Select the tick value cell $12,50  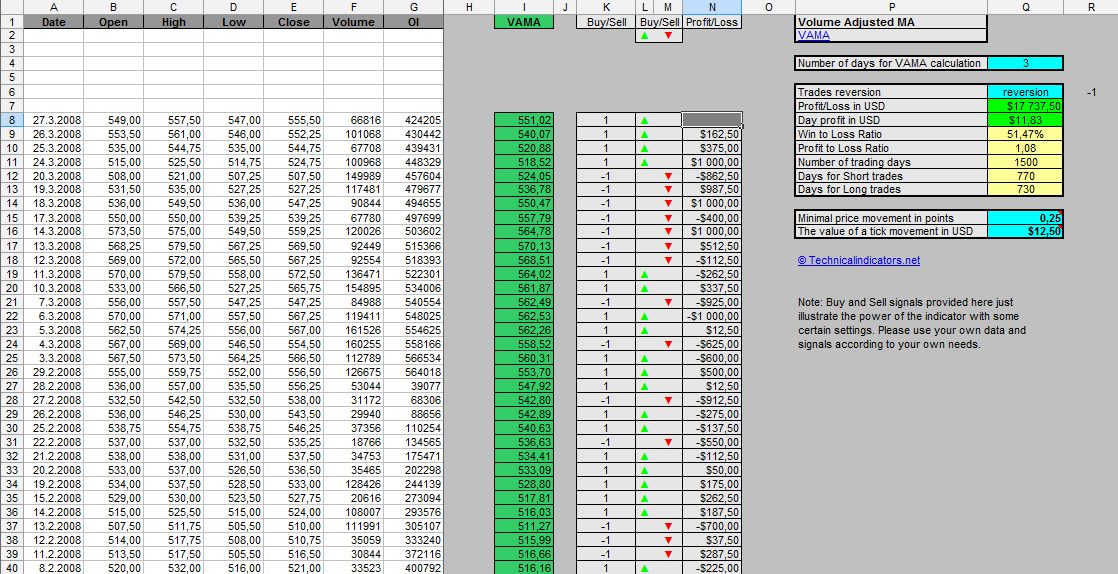1025,232
